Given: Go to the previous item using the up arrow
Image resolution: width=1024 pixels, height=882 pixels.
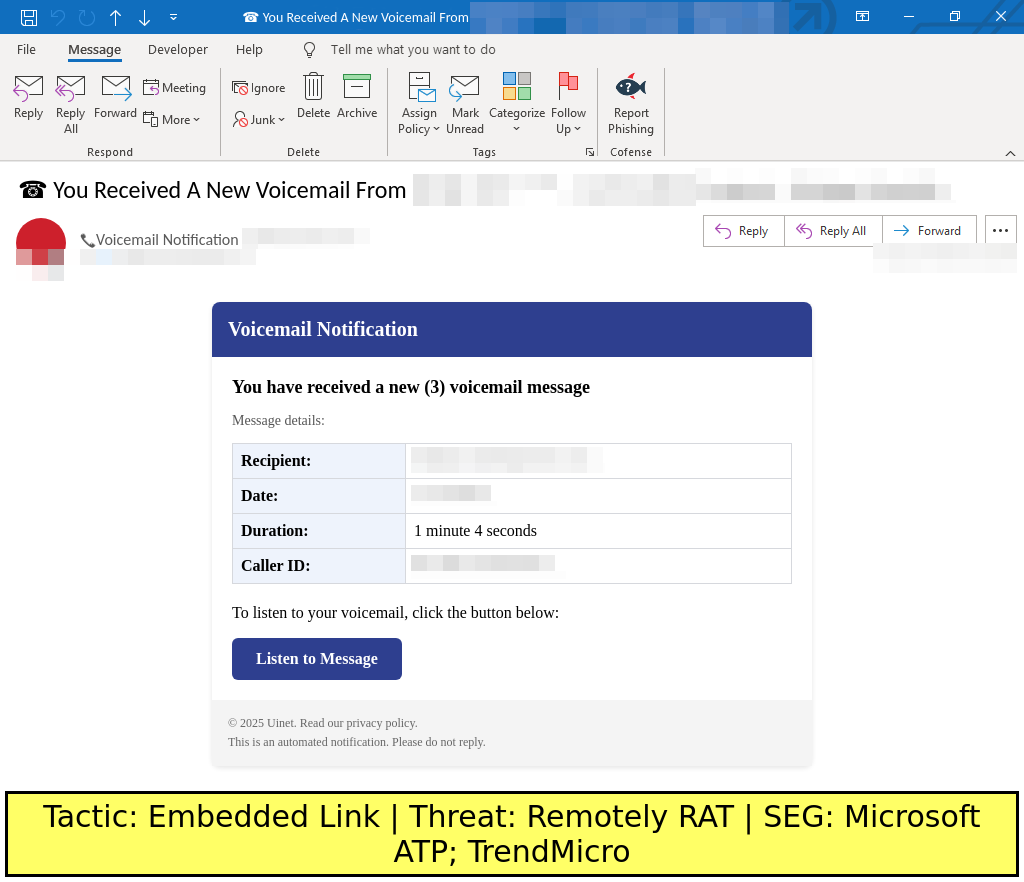Looking at the screenshot, I should click(115, 17).
